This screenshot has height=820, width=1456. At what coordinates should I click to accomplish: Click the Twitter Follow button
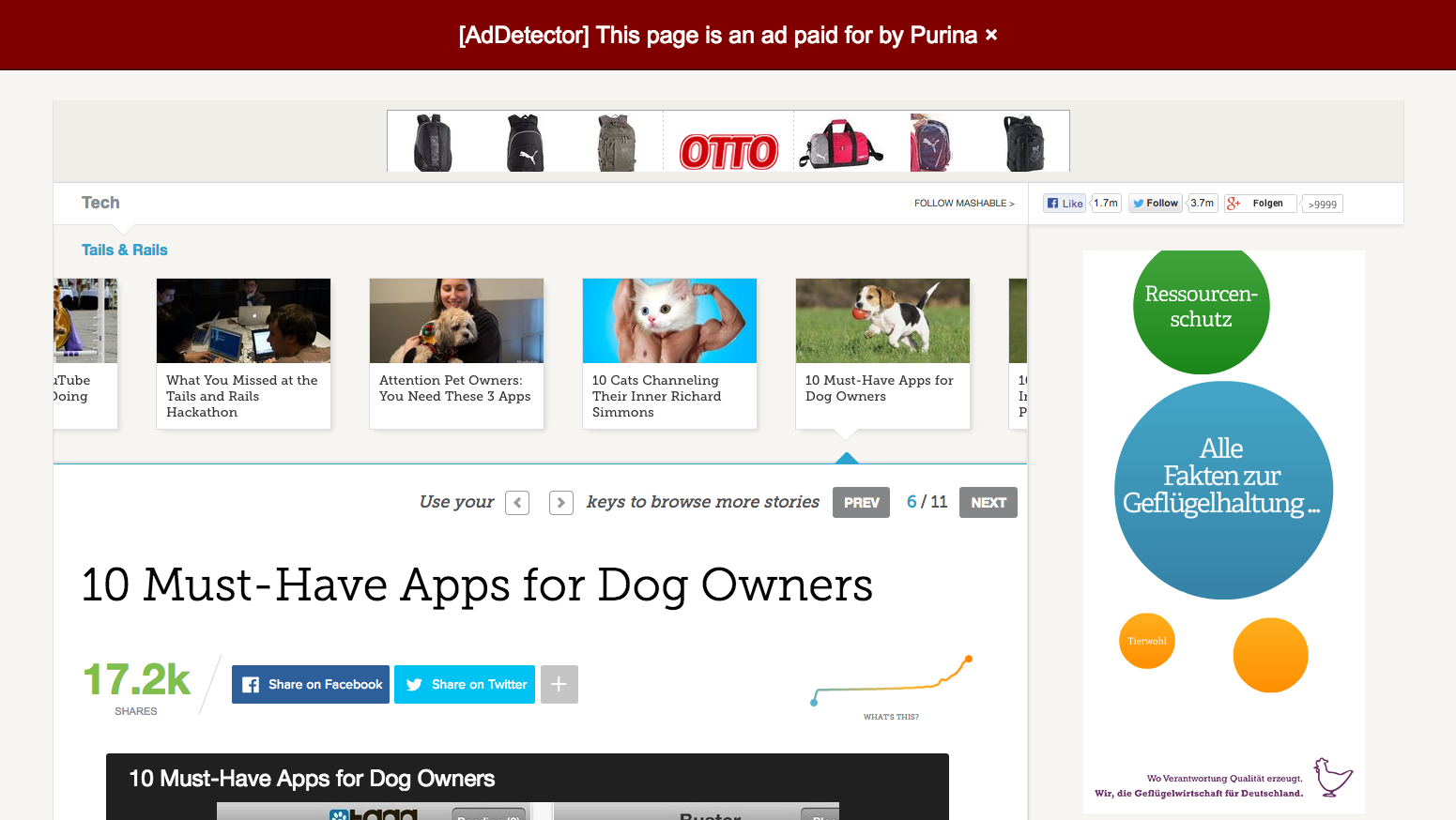pyautogui.click(x=1155, y=204)
